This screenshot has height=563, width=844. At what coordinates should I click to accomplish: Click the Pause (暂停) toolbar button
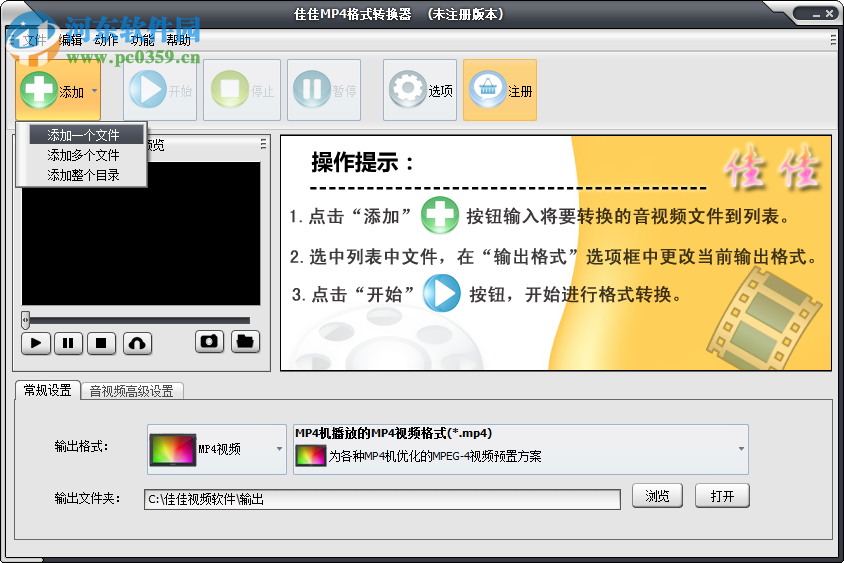[x=324, y=90]
